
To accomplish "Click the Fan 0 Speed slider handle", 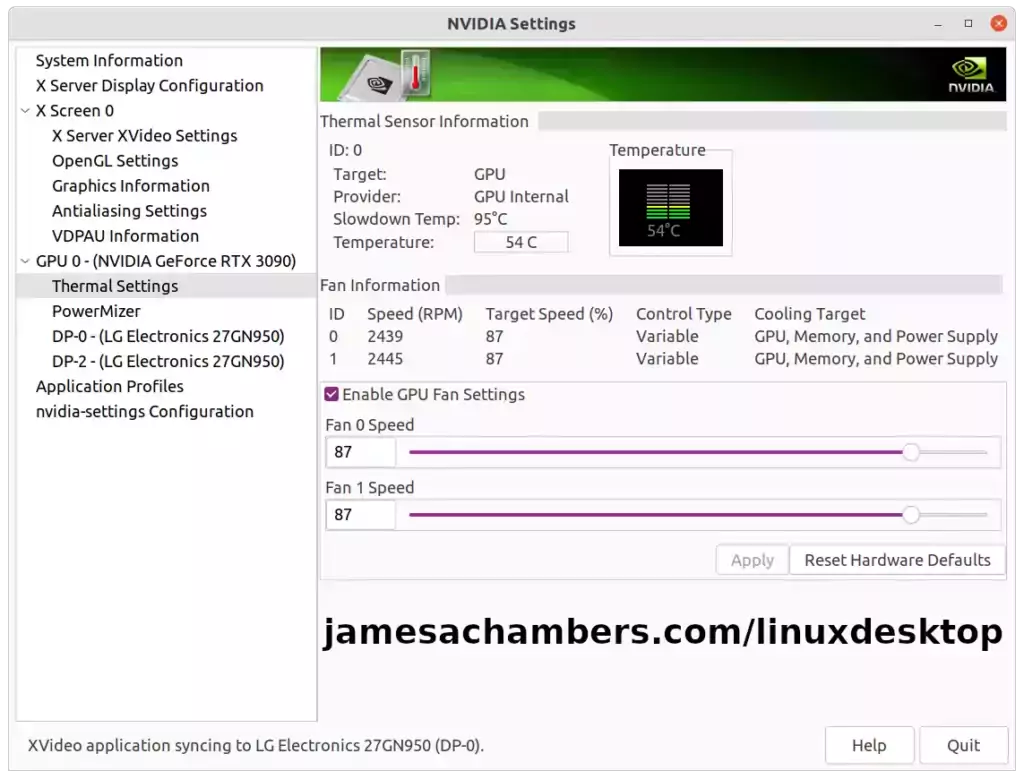I will click(911, 452).
